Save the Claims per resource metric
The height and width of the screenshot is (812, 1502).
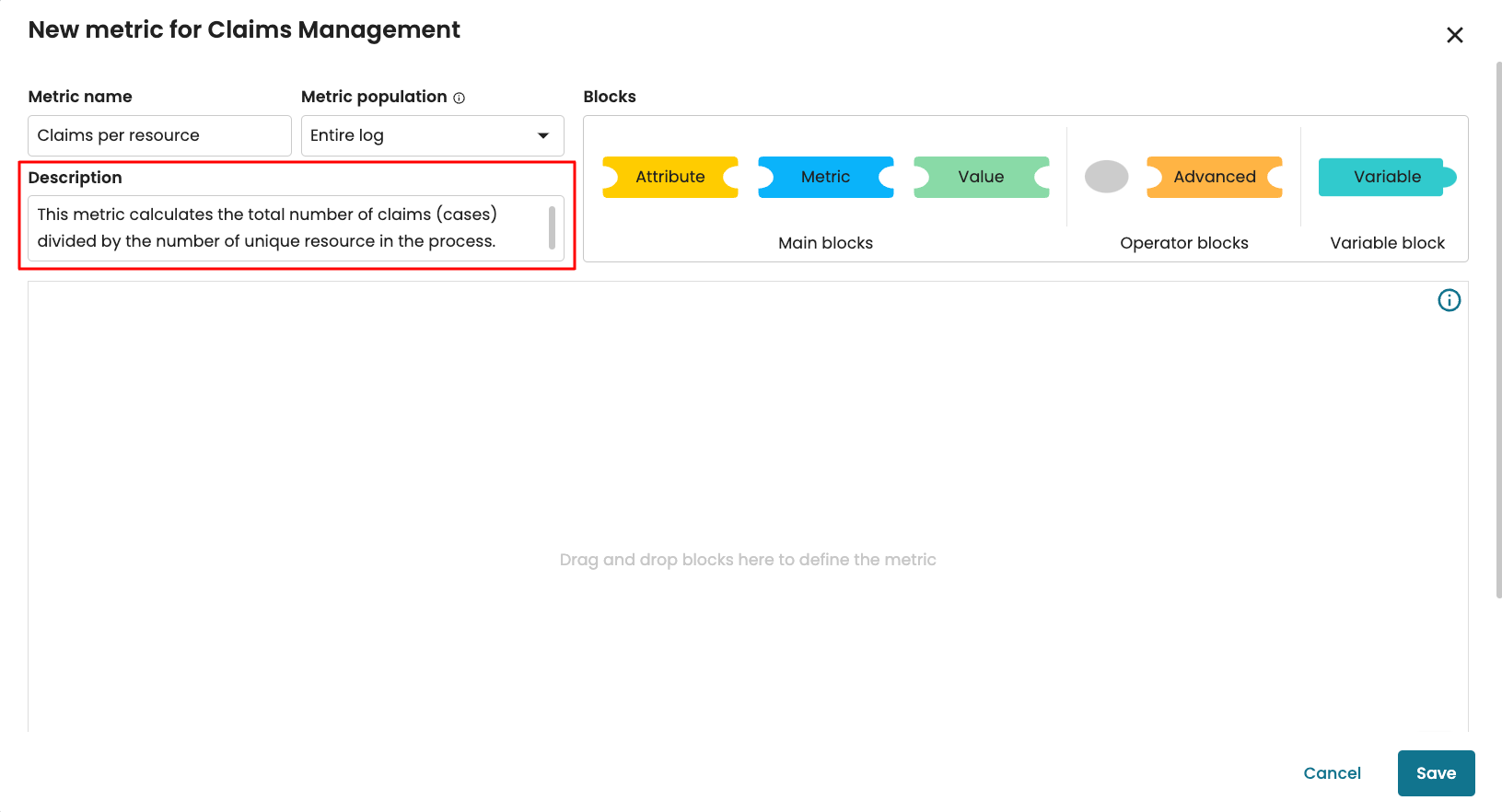point(1436,773)
